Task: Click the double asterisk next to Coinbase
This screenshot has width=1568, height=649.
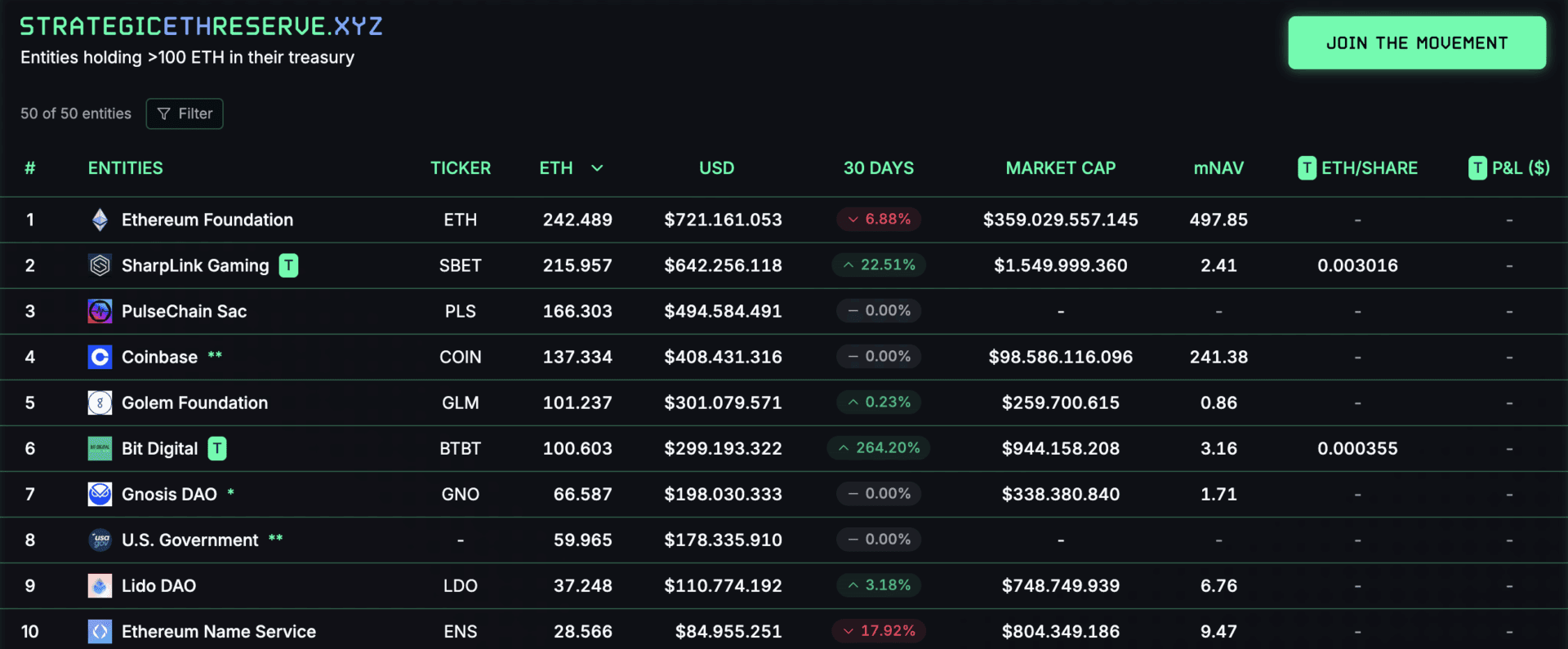Action: [215, 355]
